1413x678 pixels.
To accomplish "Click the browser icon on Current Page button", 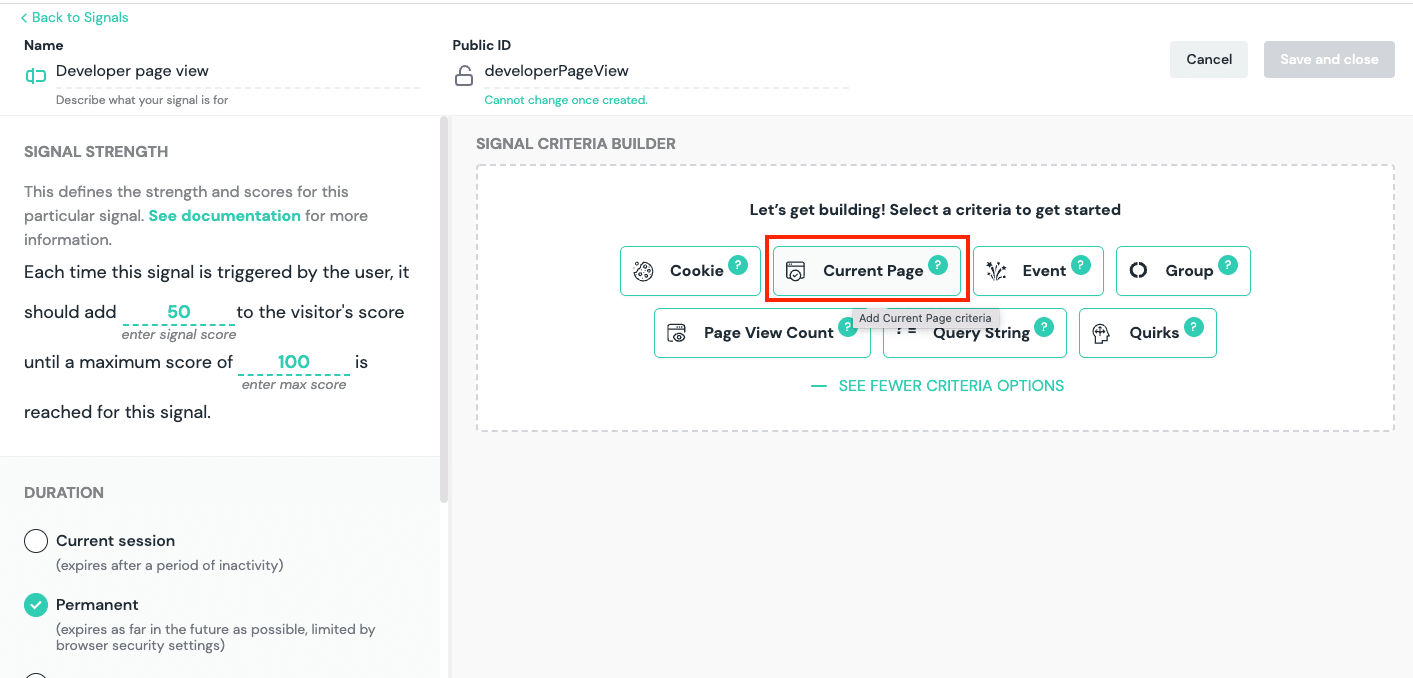I will [x=795, y=271].
